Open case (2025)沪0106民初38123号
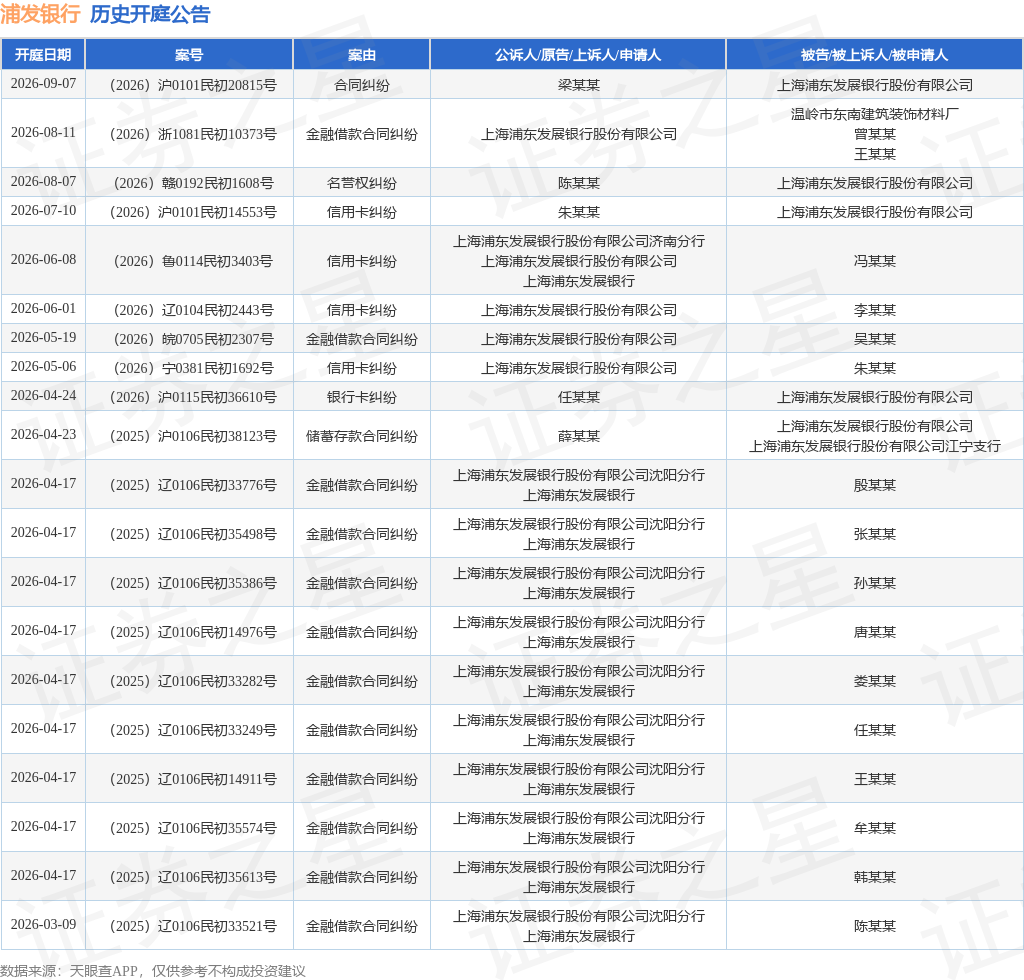This screenshot has width=1024, height=980. (193, 436)
